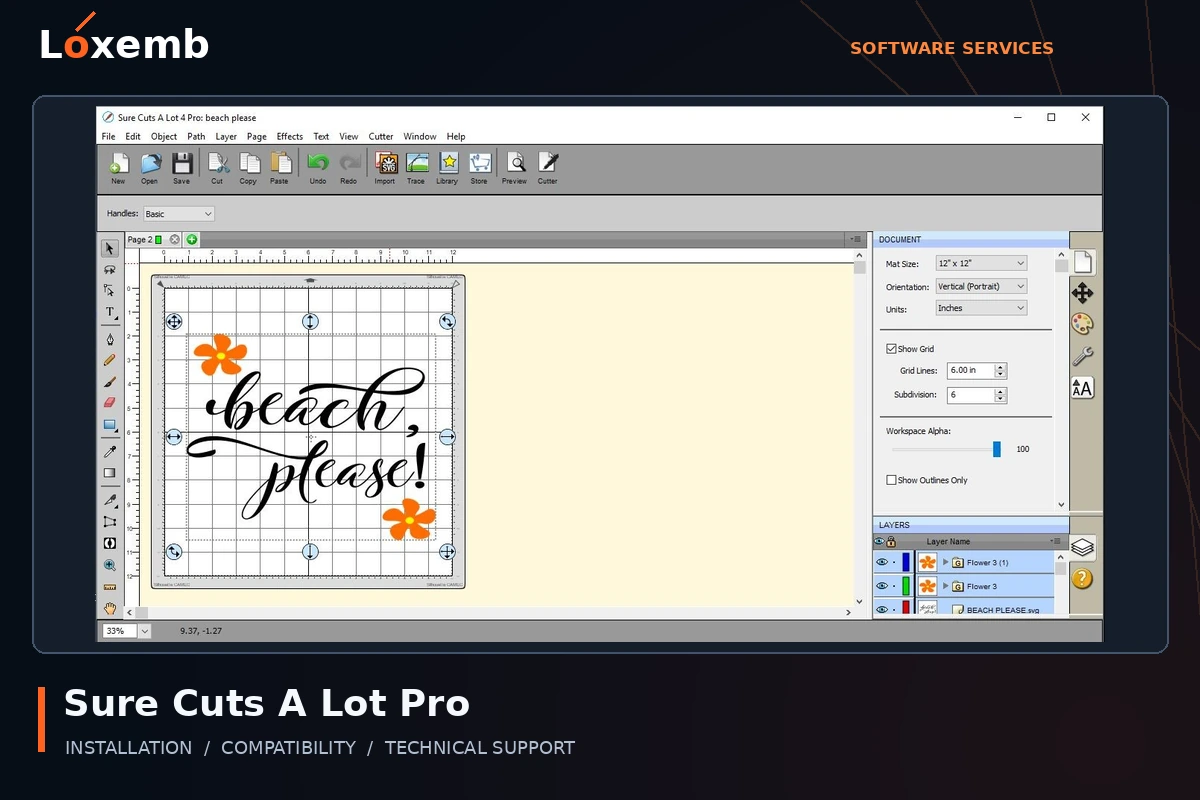This screenshot has height=800, width=1200.
Task: Open the wrench Style panel icon
Action: pyautogui.click(x=1082, y=355)
